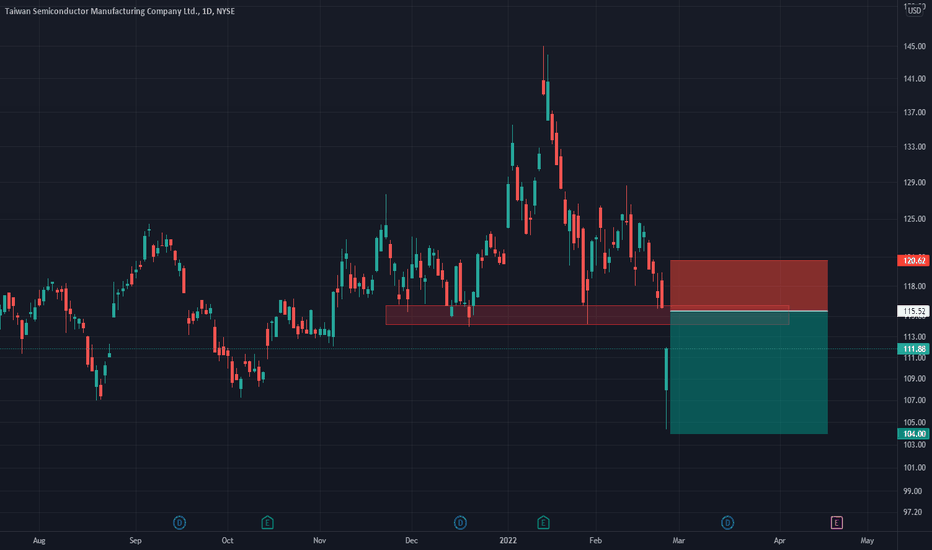Select the white 115.52 entry price label

coord(914,311)
